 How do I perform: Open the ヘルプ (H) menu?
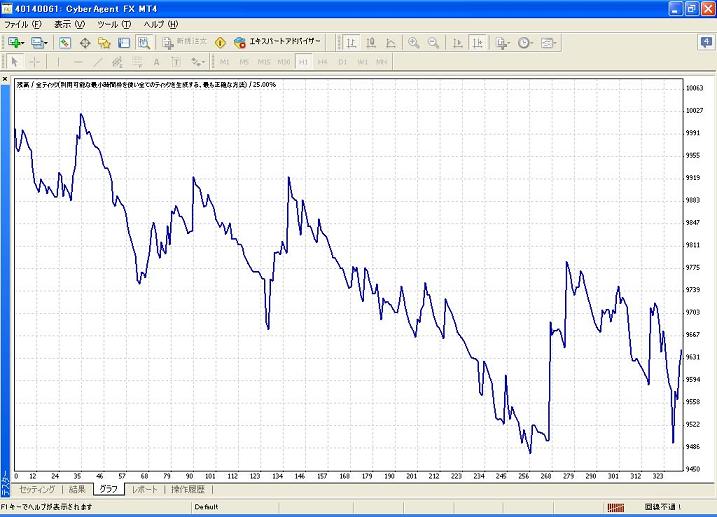161,24
